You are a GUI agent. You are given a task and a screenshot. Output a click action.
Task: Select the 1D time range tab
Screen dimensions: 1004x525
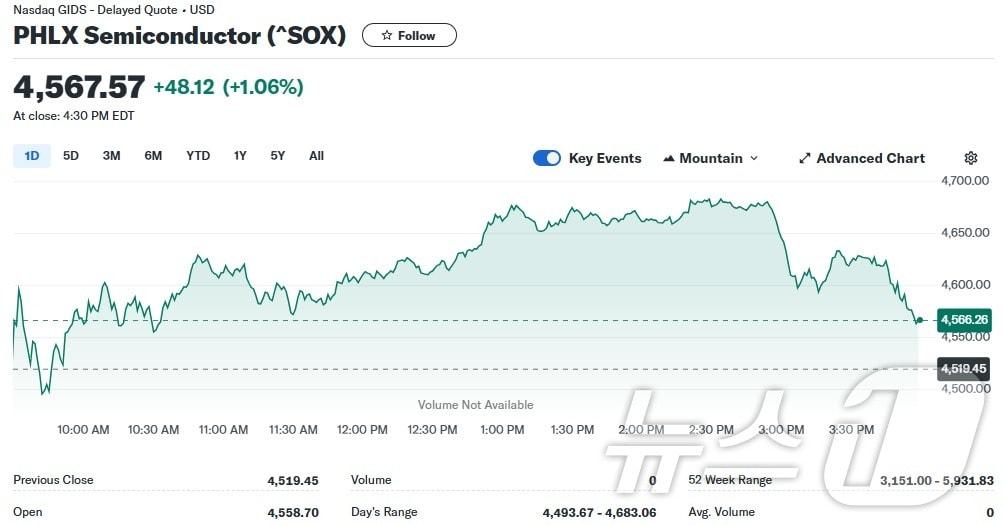coord(31,156)
